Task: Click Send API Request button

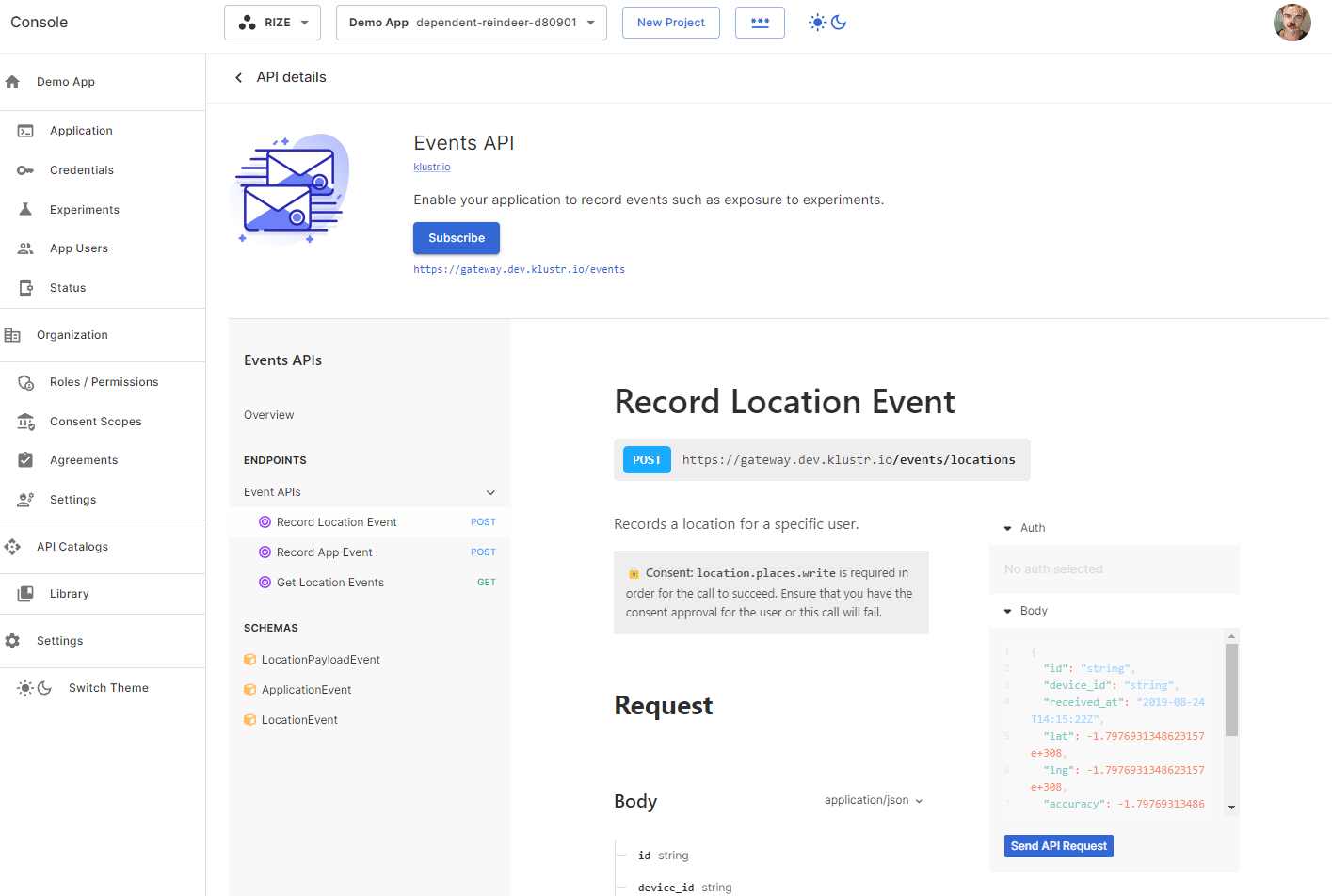Action: coord(1058,846)
